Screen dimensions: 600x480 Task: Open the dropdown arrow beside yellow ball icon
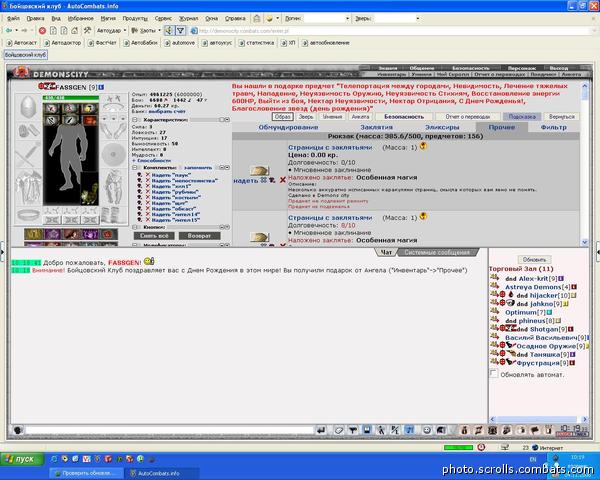277,18
